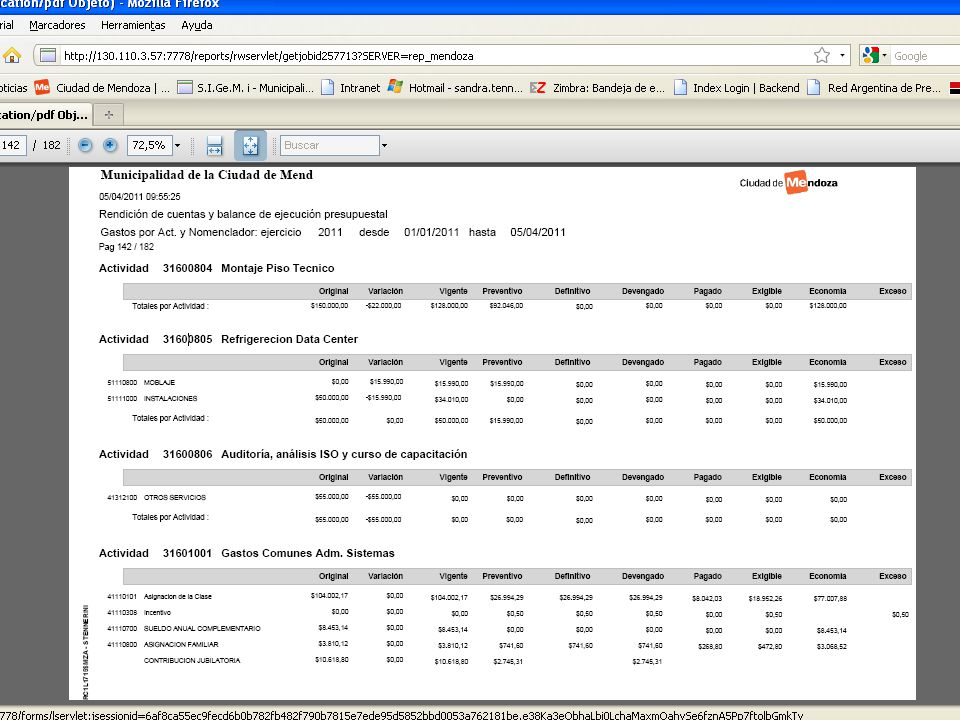Open Ciudad de Mendoza bookmark

[x=102, y=88]
